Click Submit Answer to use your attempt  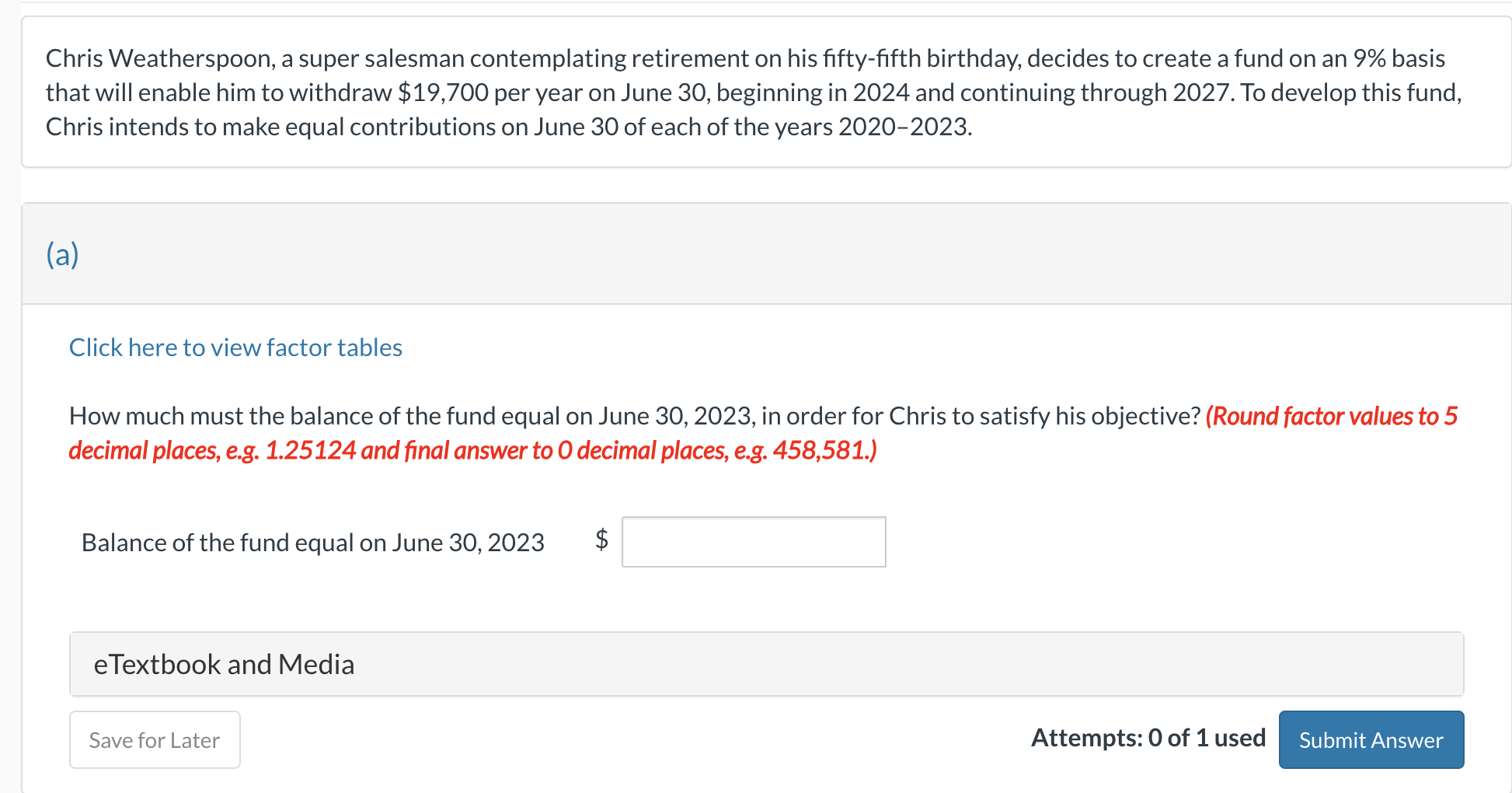point(1370,739)
